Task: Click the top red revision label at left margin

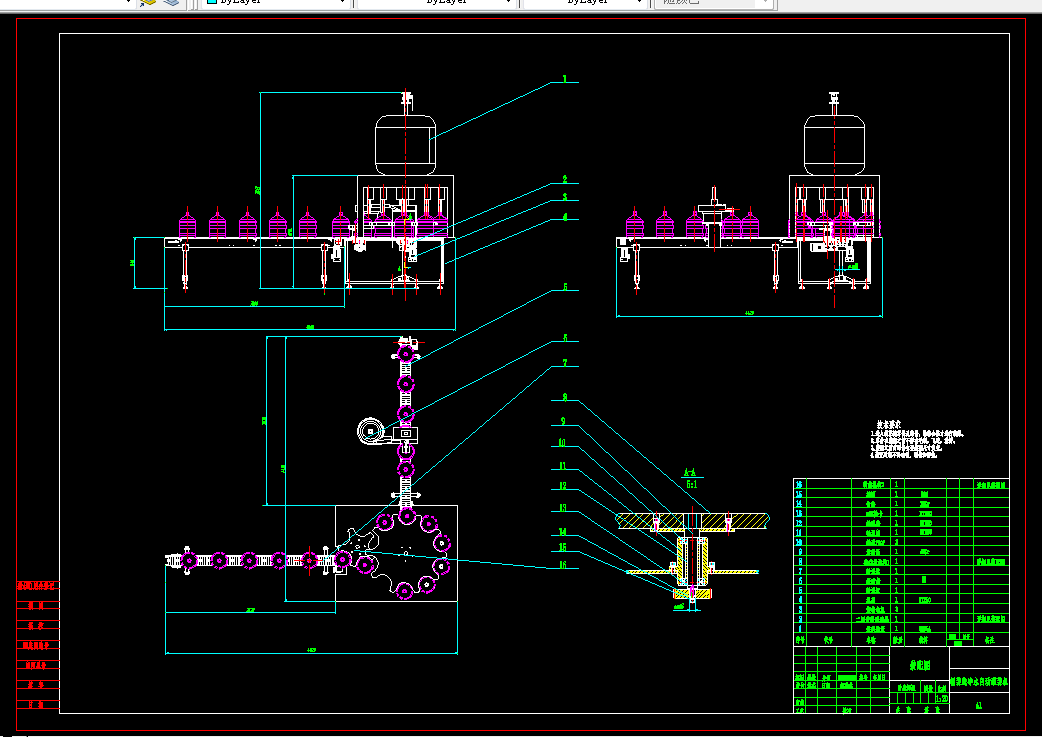Action: point(38,585)
